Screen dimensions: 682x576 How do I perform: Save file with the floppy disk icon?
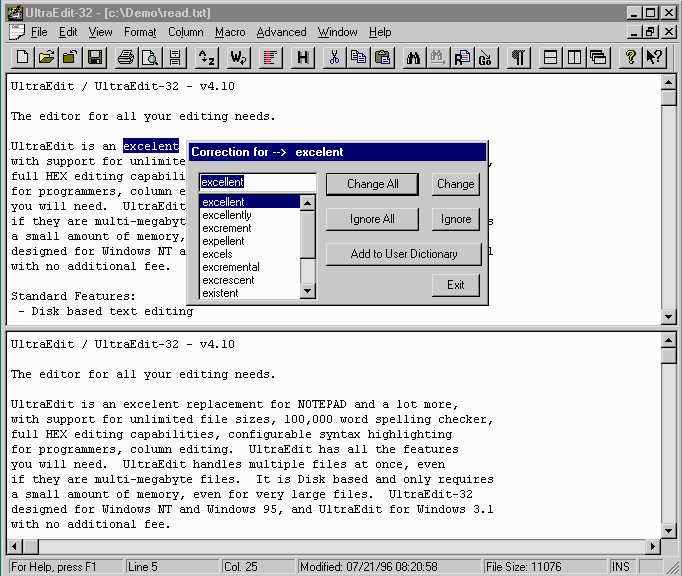95,57
